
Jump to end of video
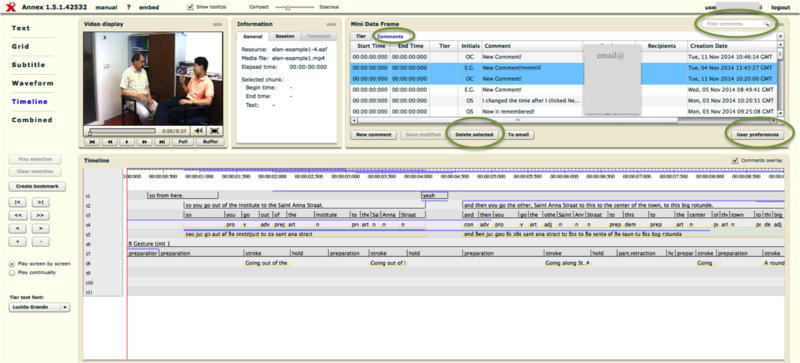coord(161,142)
